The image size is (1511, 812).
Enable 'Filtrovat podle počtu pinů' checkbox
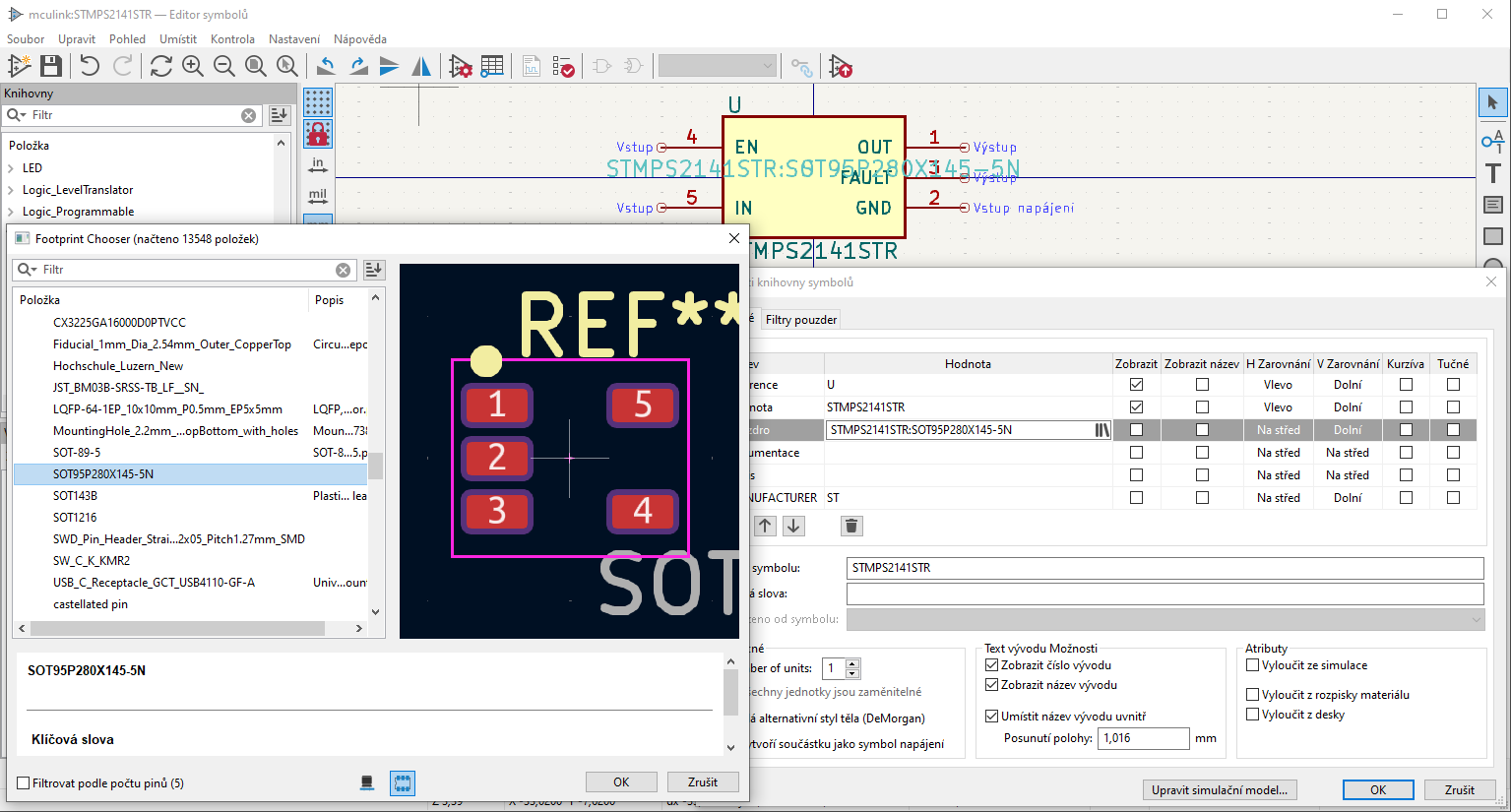click(x=24, y=783)
